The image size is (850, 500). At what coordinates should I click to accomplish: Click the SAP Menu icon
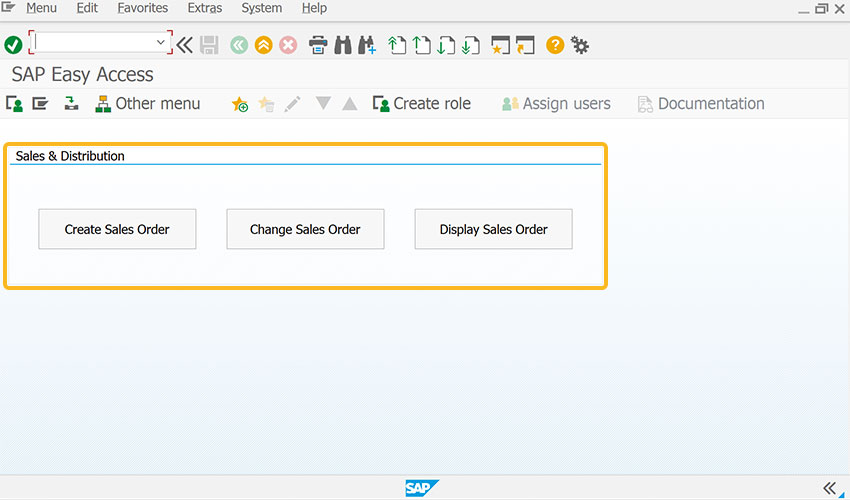click(40, 103)
